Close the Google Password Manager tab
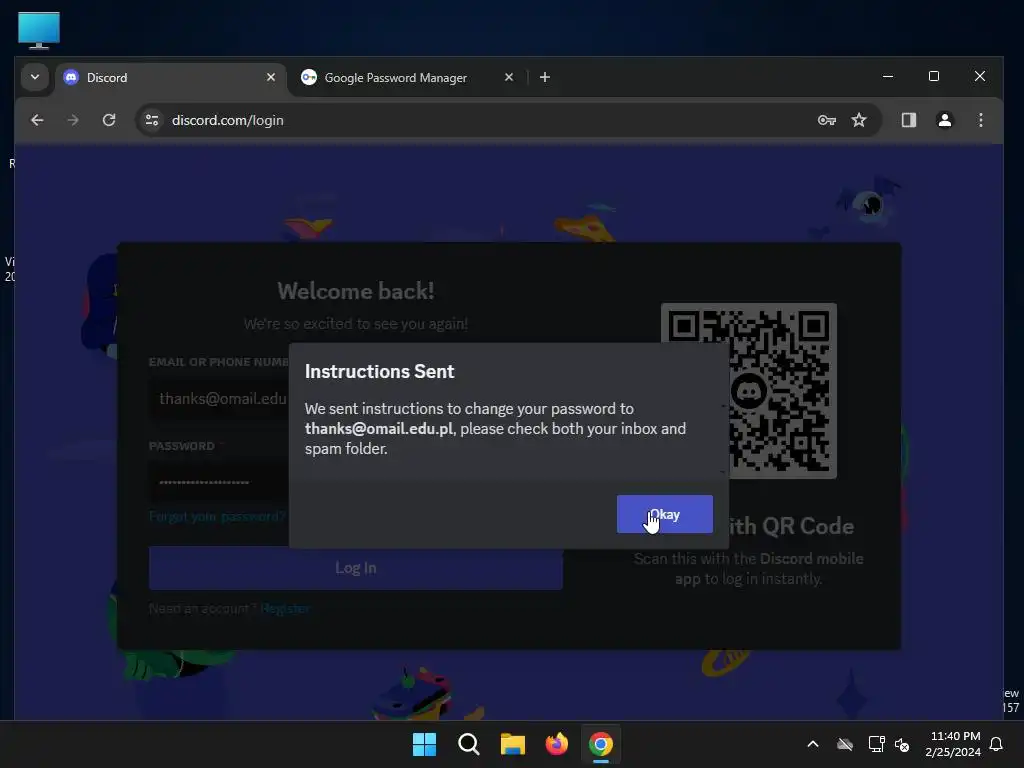 [x=509, y=77]
